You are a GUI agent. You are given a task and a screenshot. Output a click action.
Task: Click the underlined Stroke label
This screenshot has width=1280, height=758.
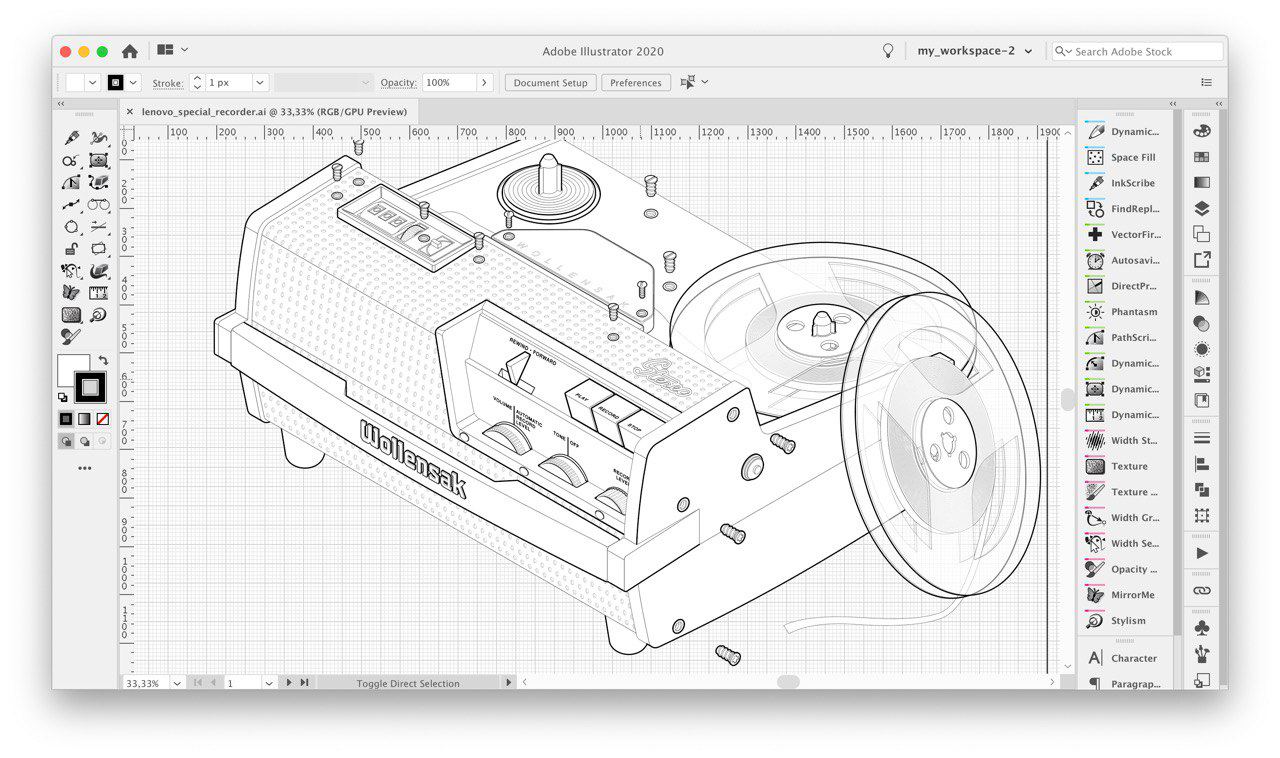pyautogui.click(x=168, y=83)
